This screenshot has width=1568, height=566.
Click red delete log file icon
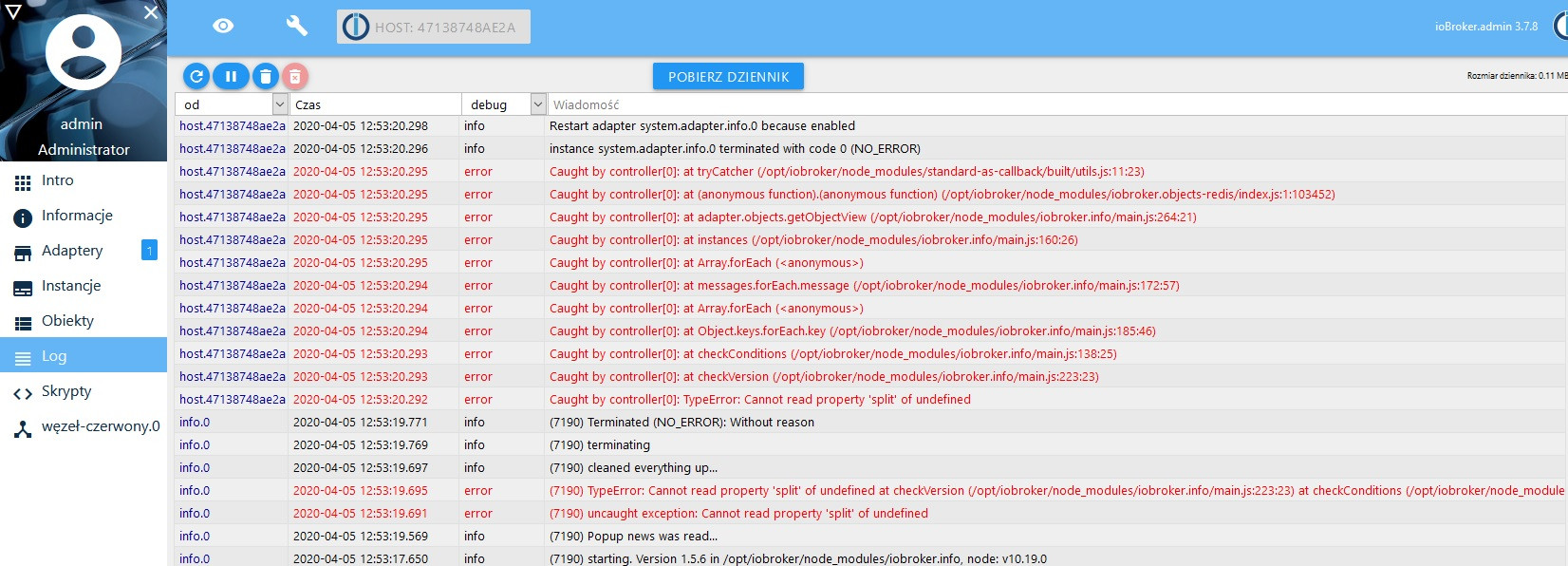(x=295, y=76)
